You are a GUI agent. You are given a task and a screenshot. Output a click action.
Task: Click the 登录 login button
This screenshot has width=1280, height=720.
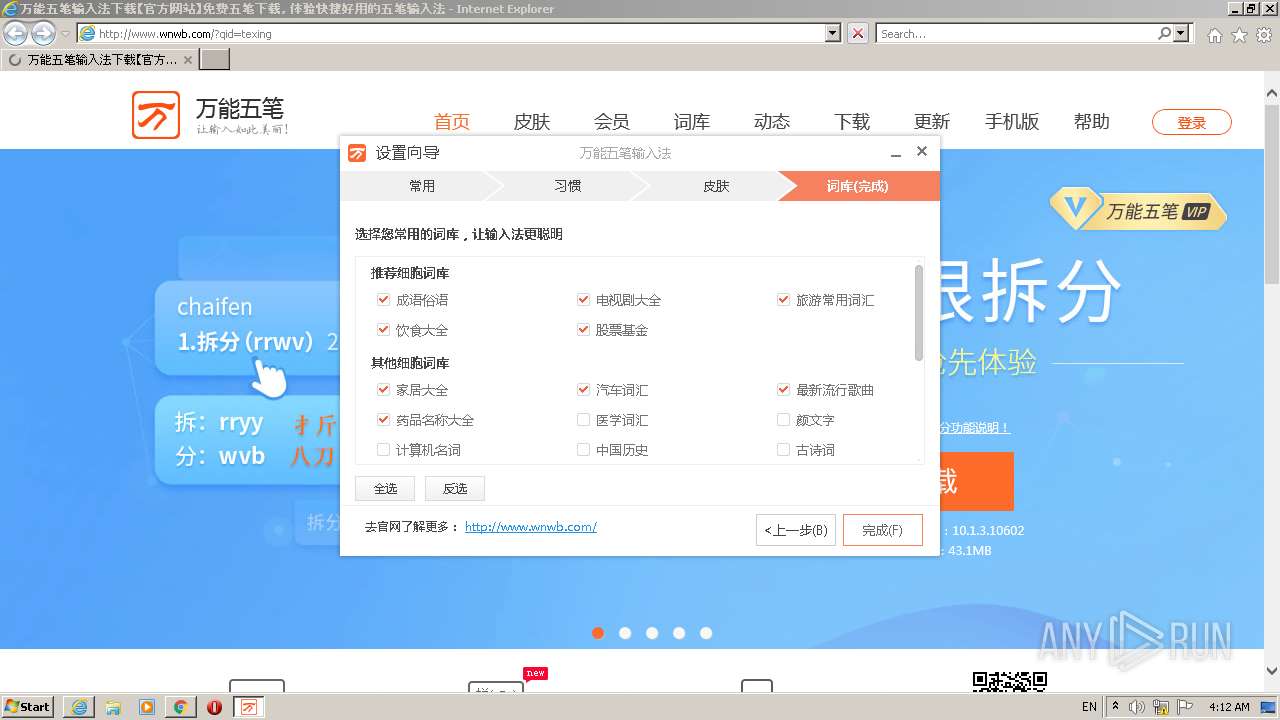point(1192,123)
